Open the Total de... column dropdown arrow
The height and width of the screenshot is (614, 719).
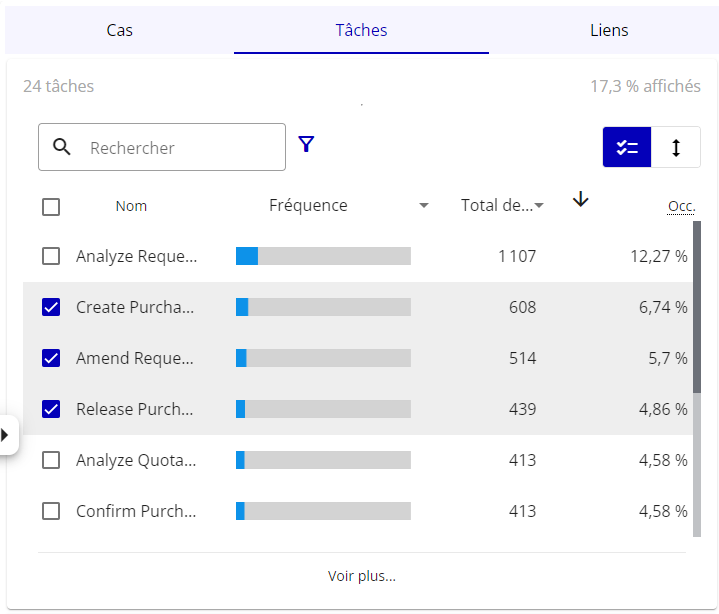coord(539,206)
